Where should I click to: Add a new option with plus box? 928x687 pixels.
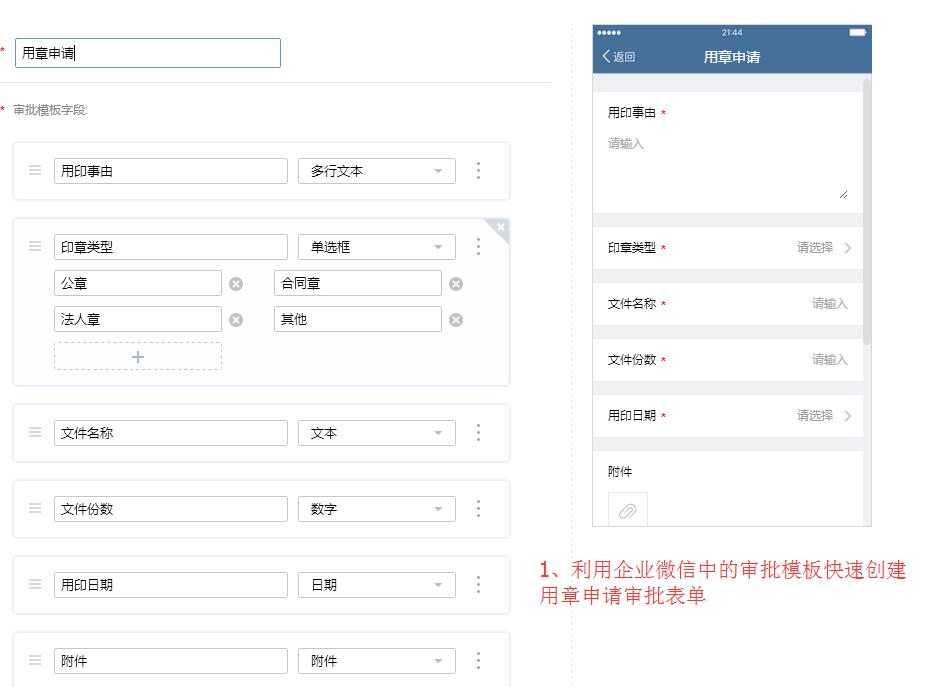pyautogui.click(x=138, y=356)
